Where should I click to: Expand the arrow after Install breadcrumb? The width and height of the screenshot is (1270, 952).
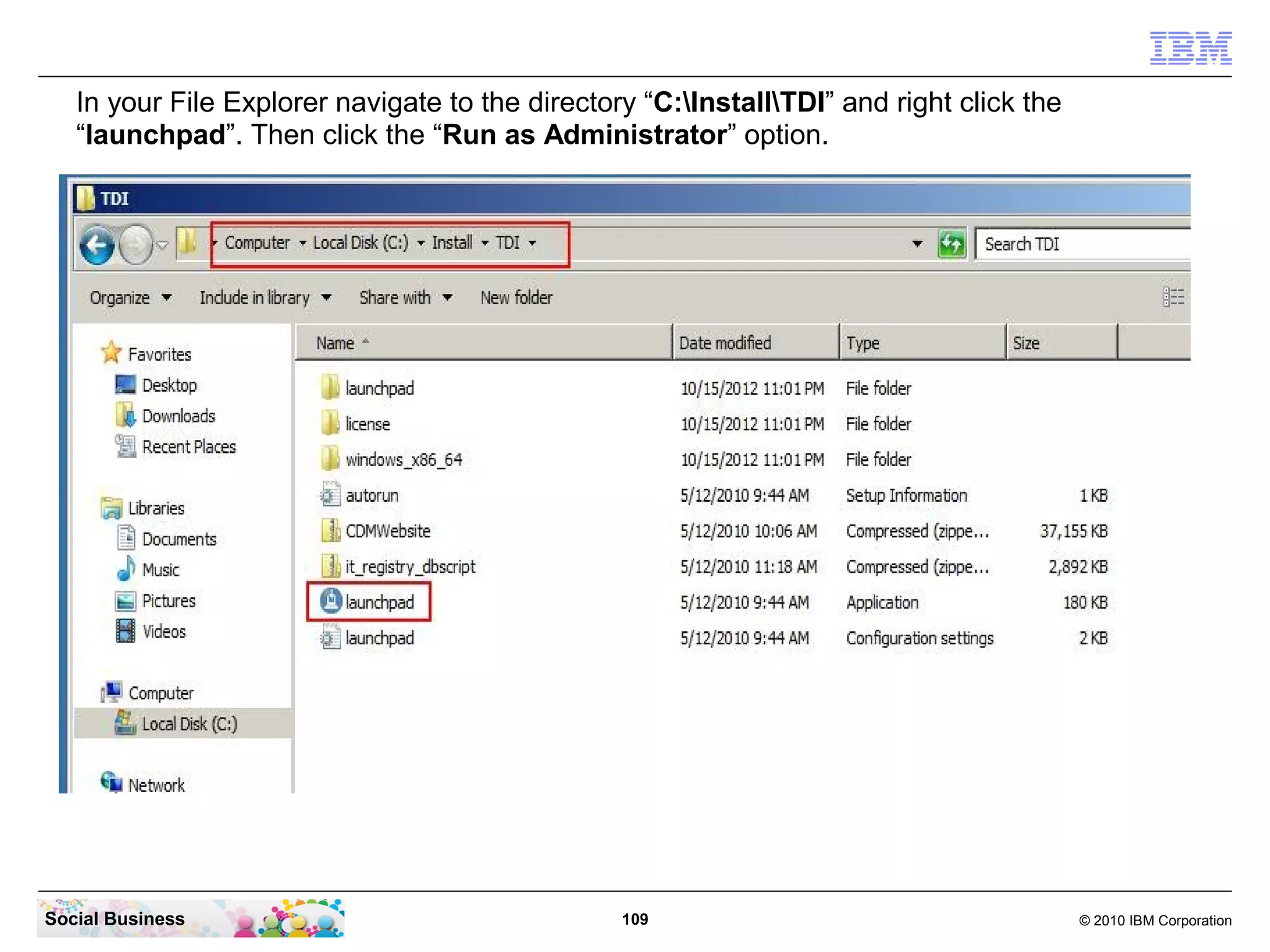(485, 244)
